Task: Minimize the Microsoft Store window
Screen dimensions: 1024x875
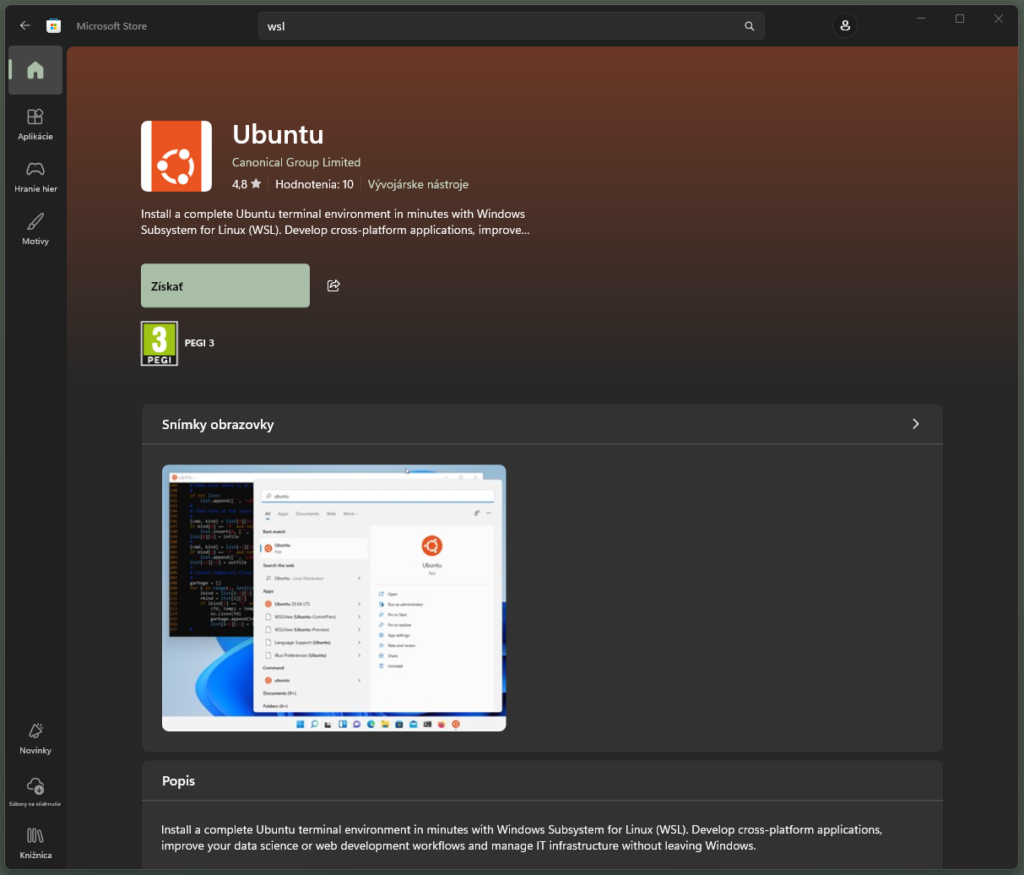Action: [921, 19]
